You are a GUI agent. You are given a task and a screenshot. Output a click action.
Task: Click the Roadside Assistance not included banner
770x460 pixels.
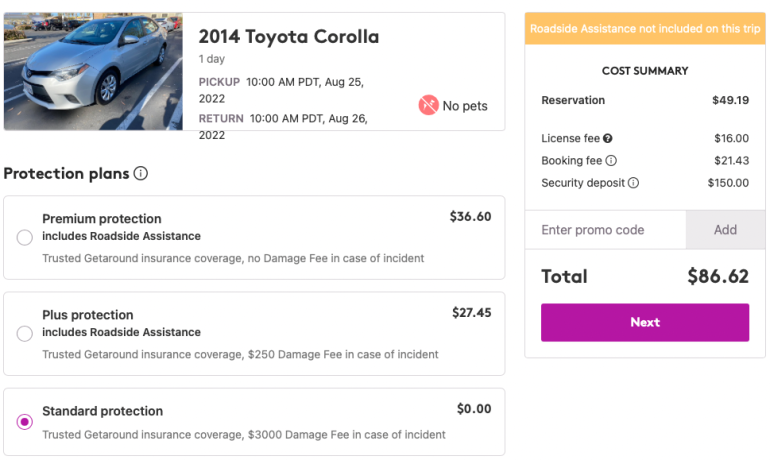click(645, 29)
